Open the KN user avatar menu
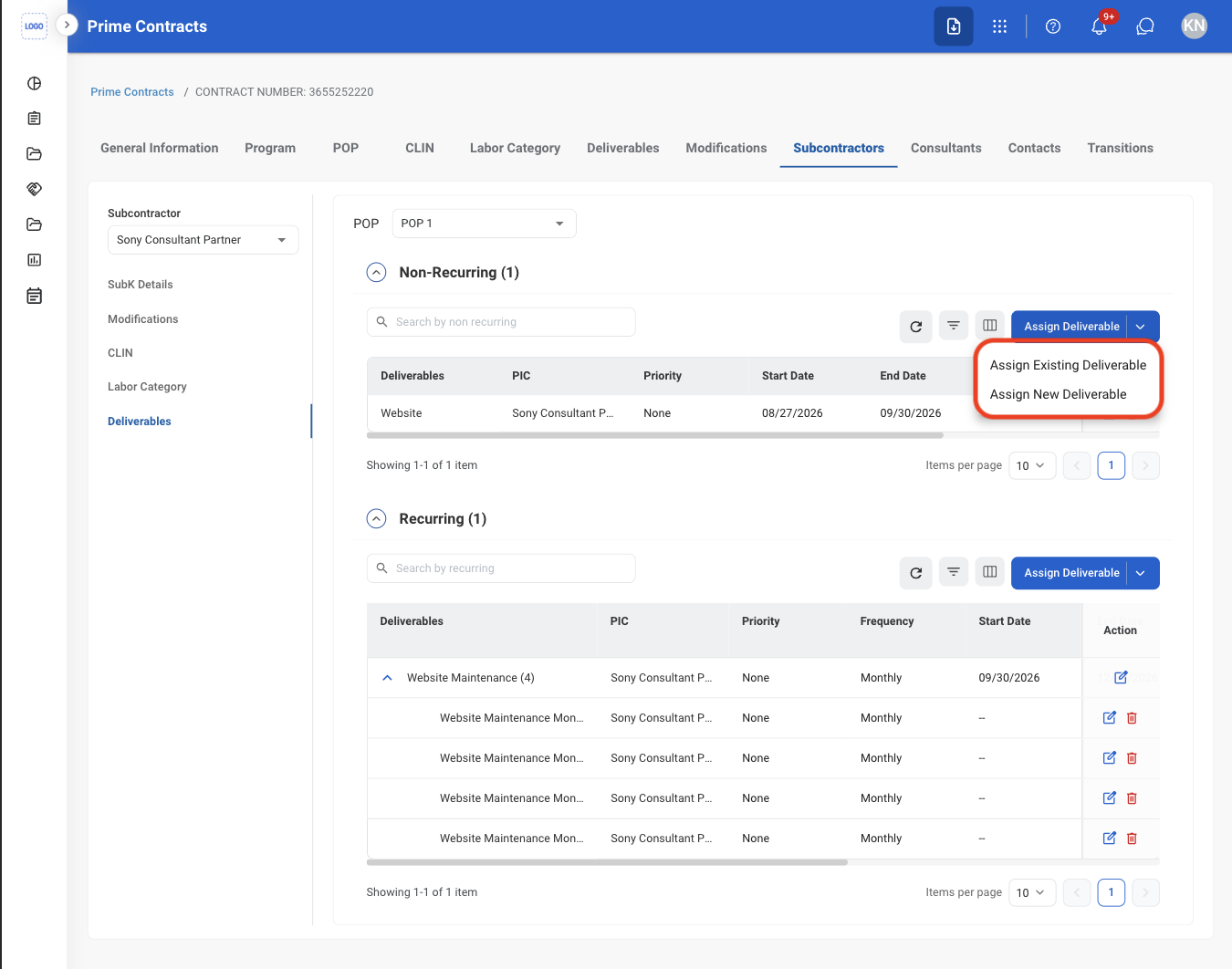This screenshot has width=1232, height=969. tap(1195, 26)
